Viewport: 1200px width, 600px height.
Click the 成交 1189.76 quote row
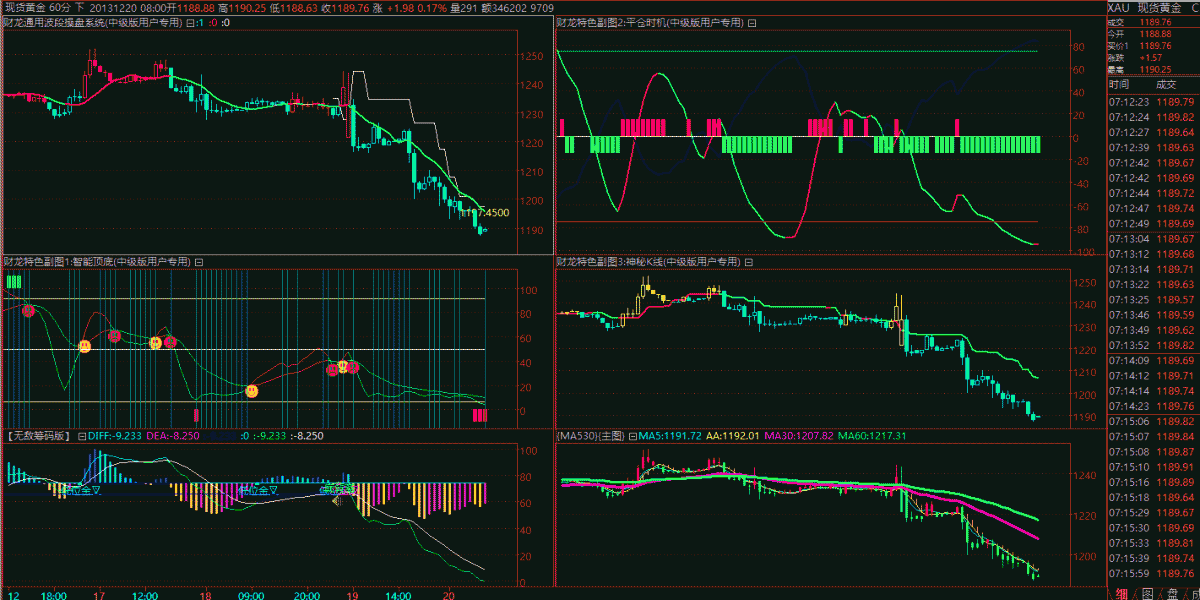[x=1152, y=22]
